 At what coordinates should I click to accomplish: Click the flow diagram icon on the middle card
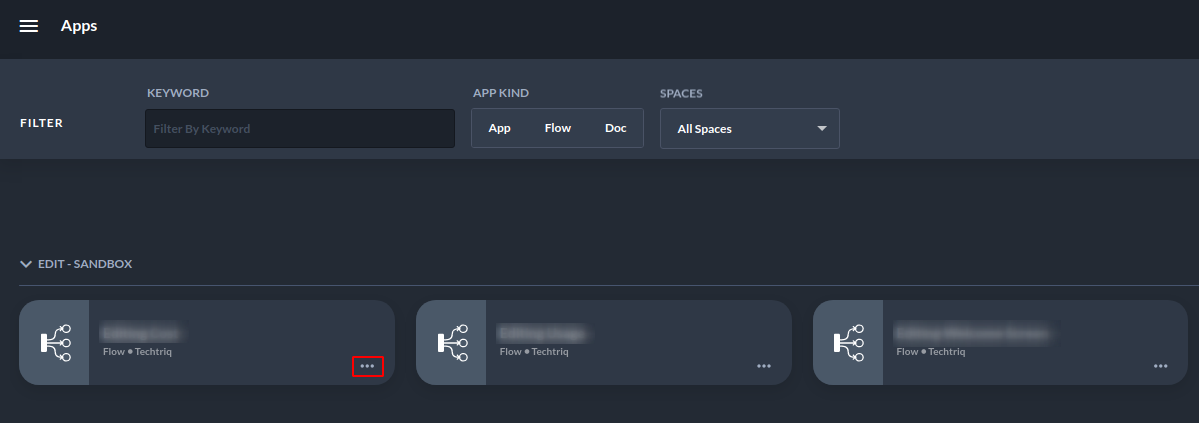pos(452,342)
